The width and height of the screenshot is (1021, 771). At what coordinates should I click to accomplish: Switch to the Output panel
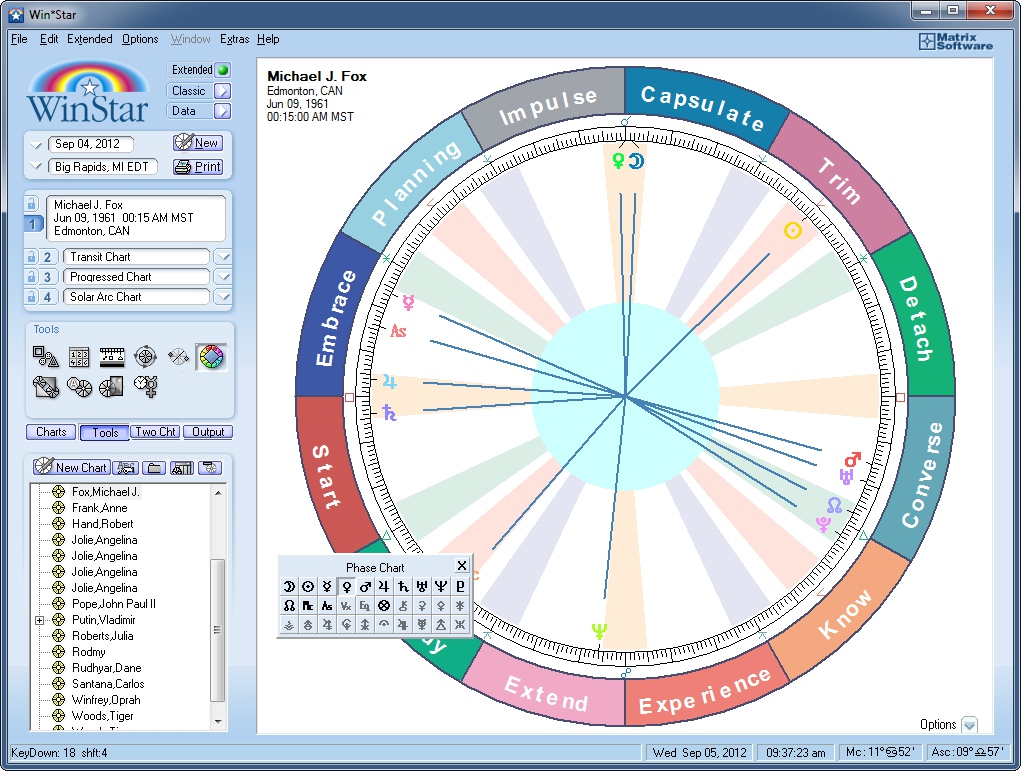[x=208, y=432]
